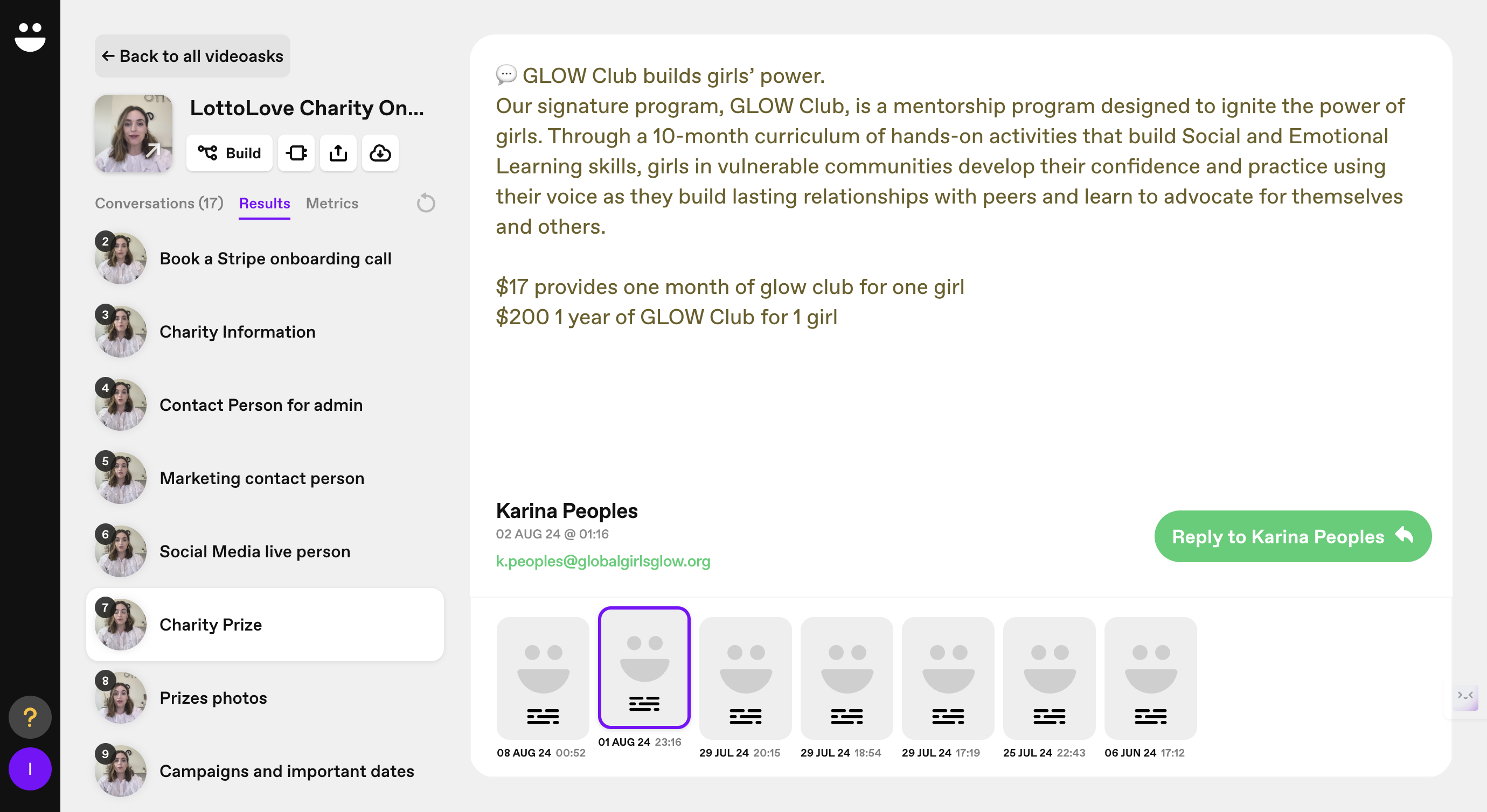Image resolution: width=1487 pixels, height=812 pixels.
Task: Open the Charity Information step
Action: (237, 332)
